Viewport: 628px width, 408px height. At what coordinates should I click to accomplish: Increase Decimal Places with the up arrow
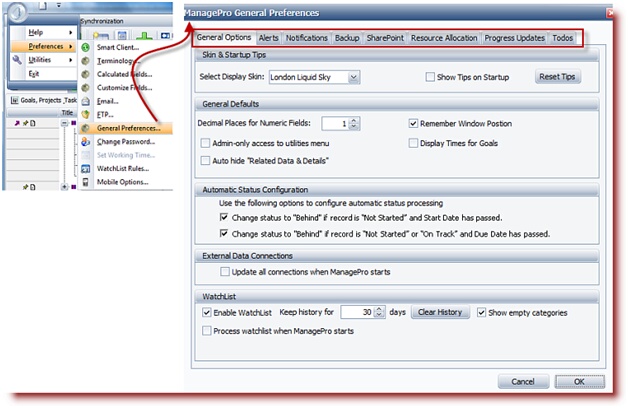354,121
